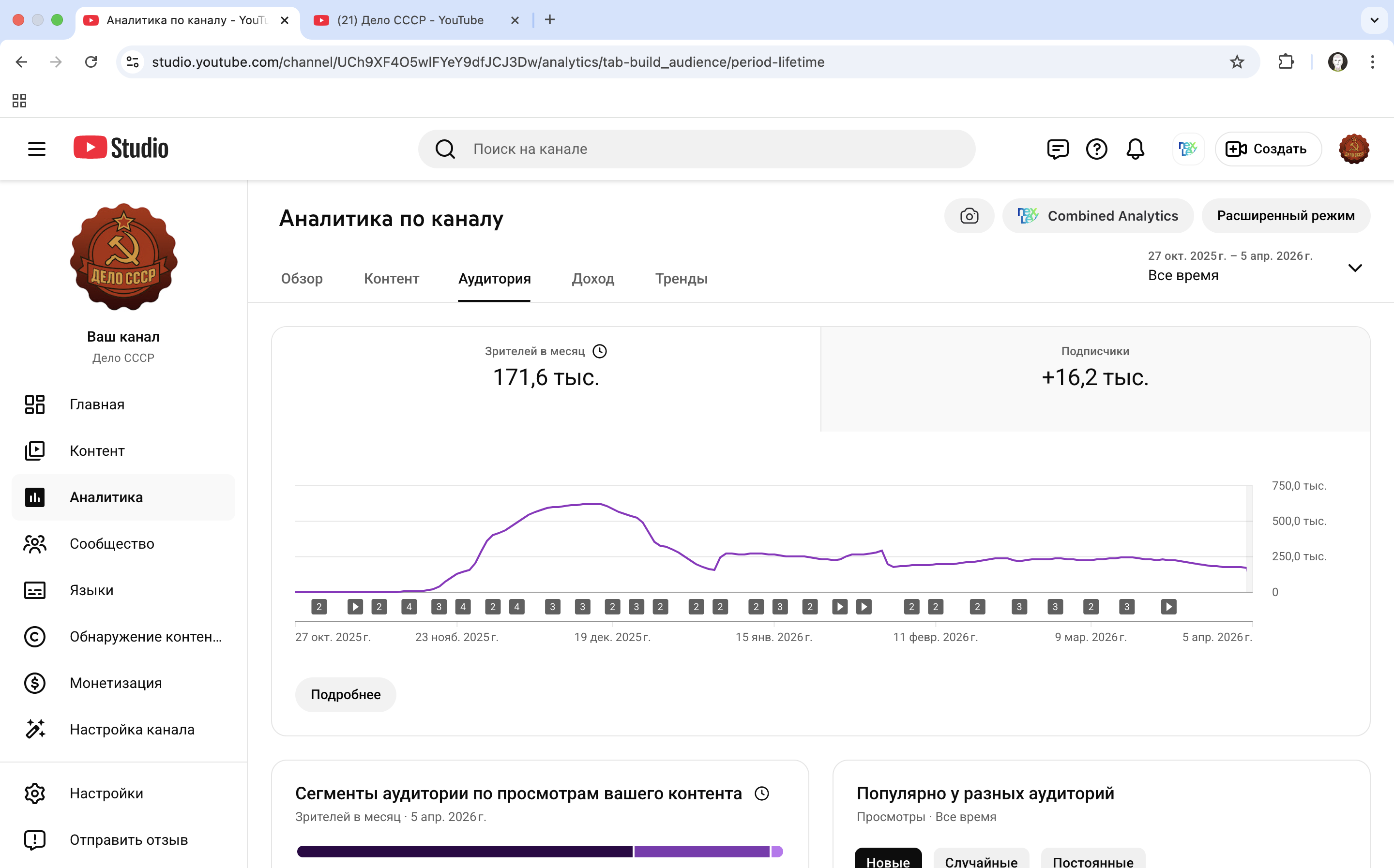Bookmark this page with the star icon
Image resolution: width=1394 pixels, height=868 pixels.
(x=1237, y=62)
